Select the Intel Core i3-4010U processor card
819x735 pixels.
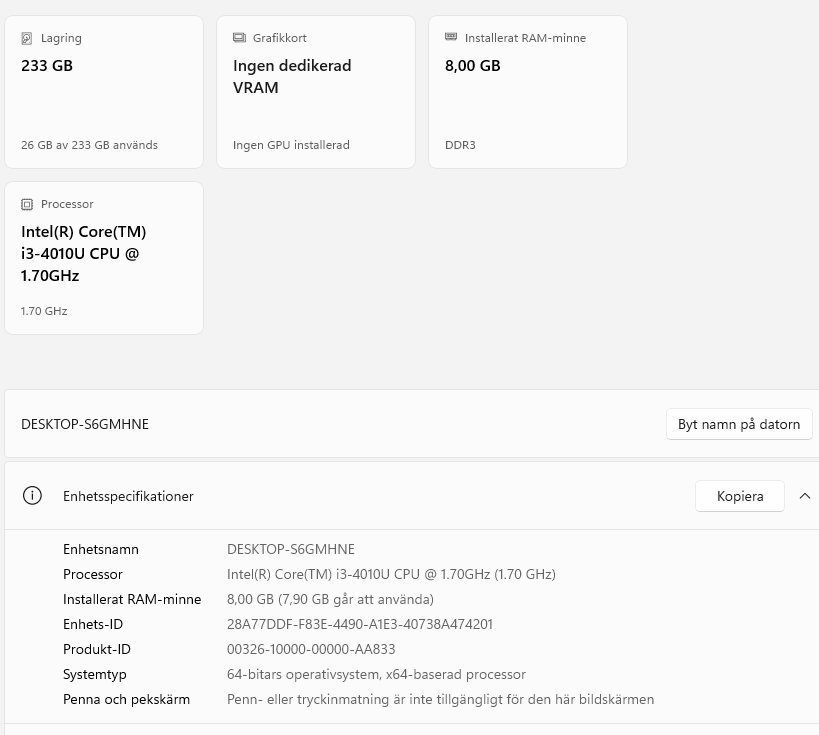[x=104, y=258]
